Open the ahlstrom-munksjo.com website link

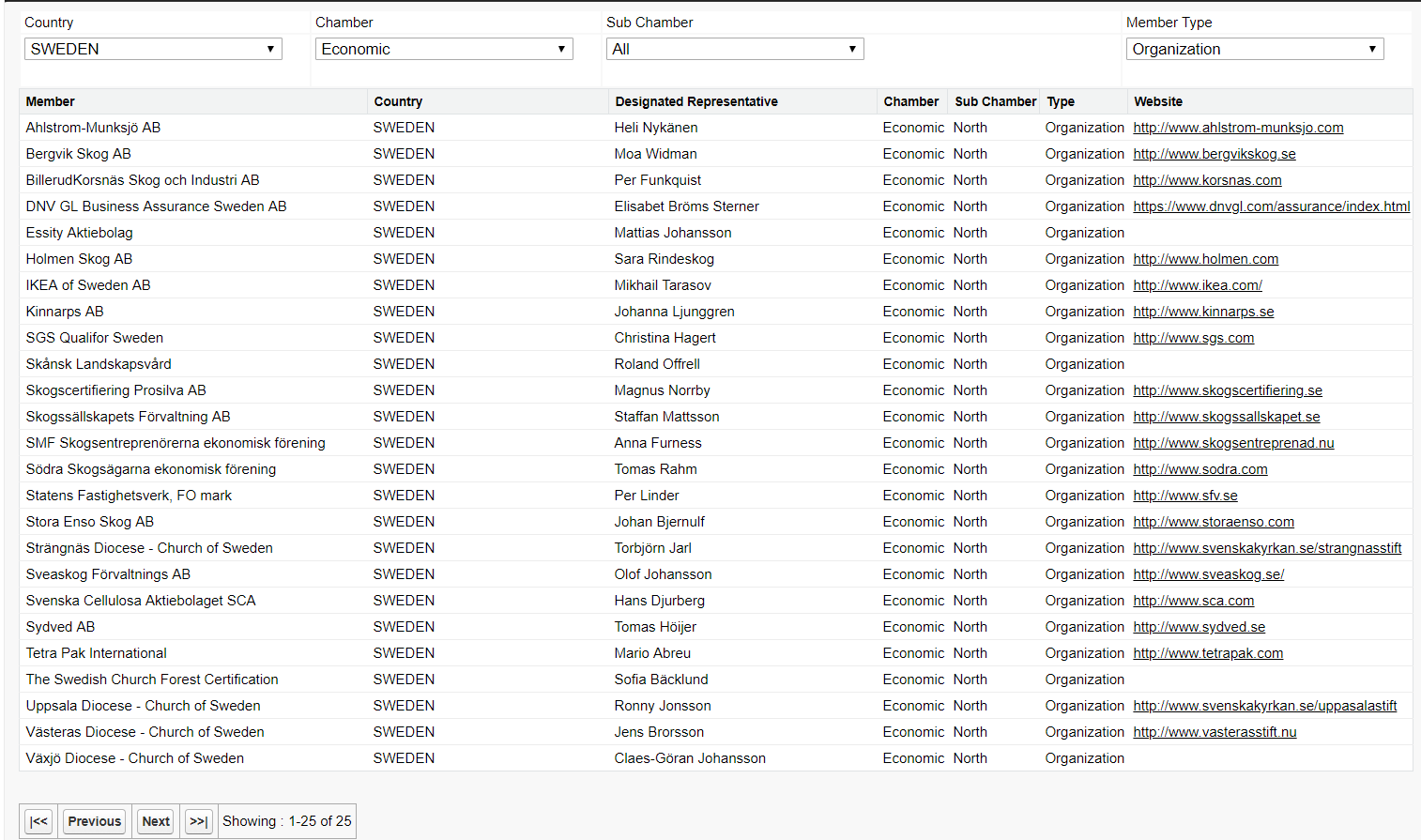pos(1238,128)
